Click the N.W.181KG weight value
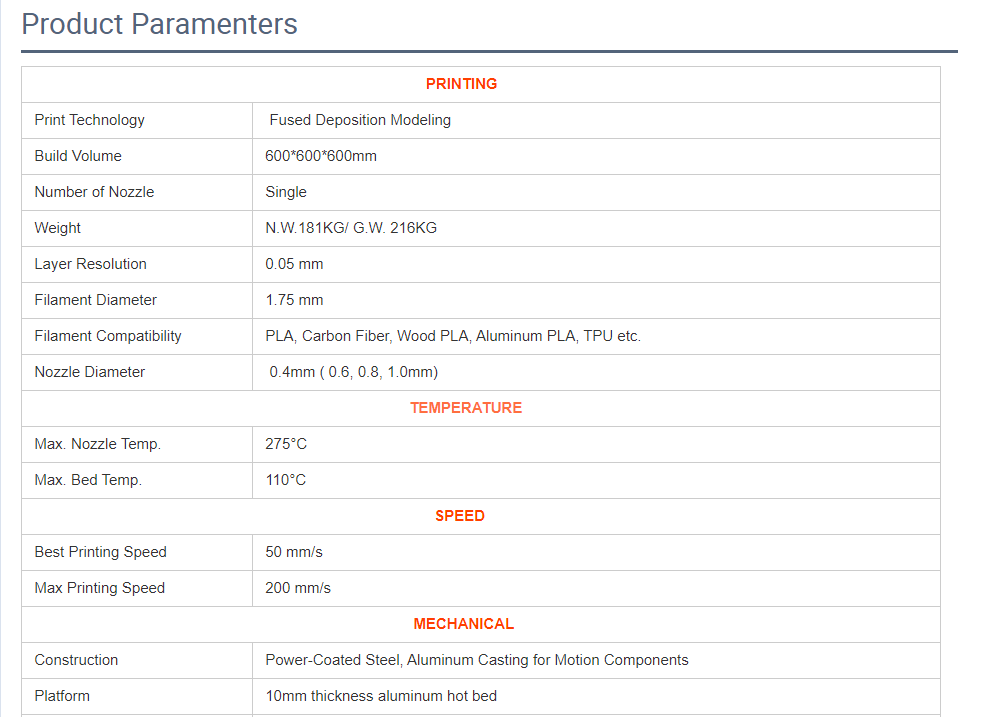This screenshot has width=984, height=717. coord(351,228)
